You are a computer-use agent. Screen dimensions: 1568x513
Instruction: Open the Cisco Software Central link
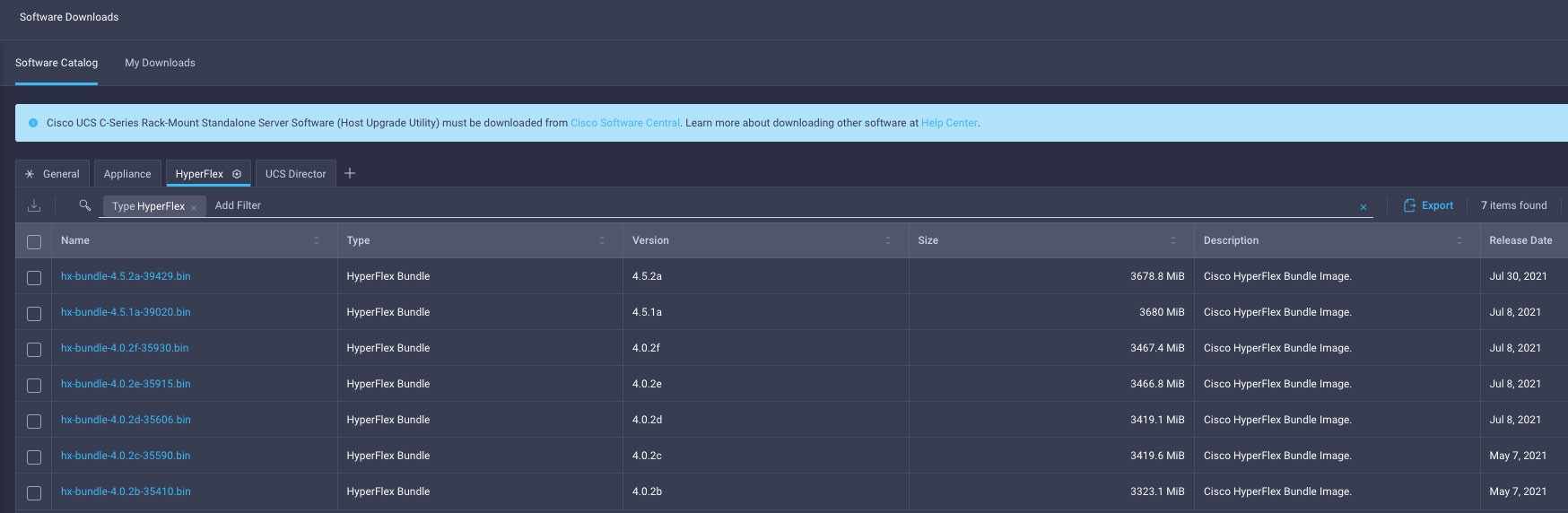[x=625, y=123]
